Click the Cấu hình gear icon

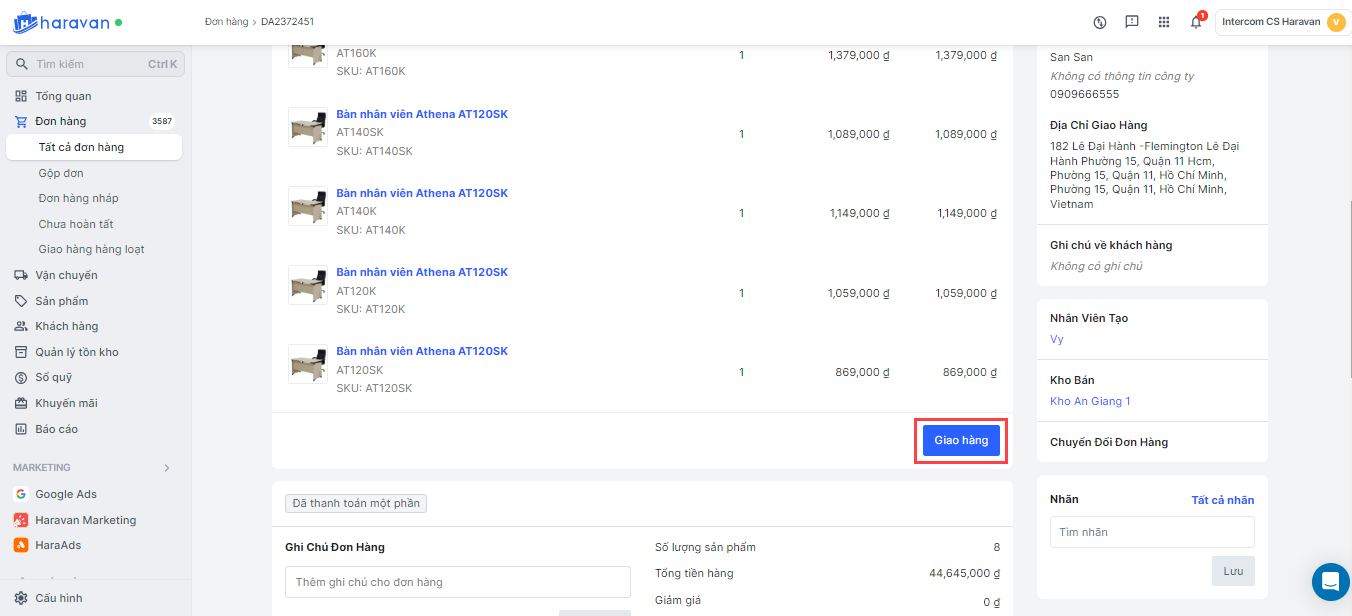tap(21, 598)
